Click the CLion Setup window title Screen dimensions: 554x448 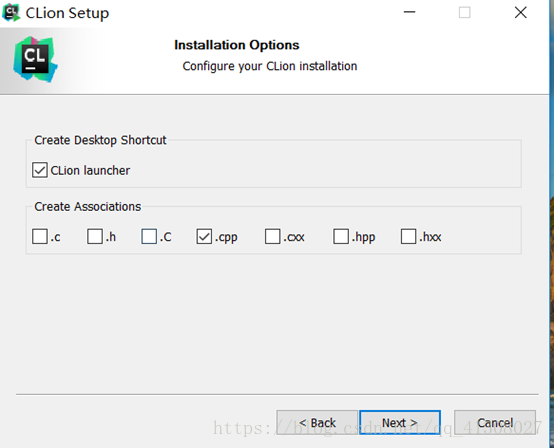pyautogui.click(x=67, y=13)
